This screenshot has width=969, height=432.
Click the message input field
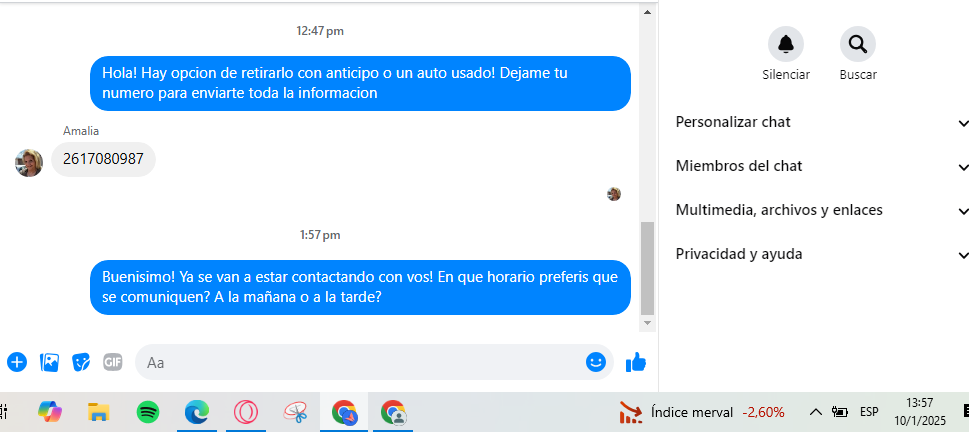tap(360, 362)
